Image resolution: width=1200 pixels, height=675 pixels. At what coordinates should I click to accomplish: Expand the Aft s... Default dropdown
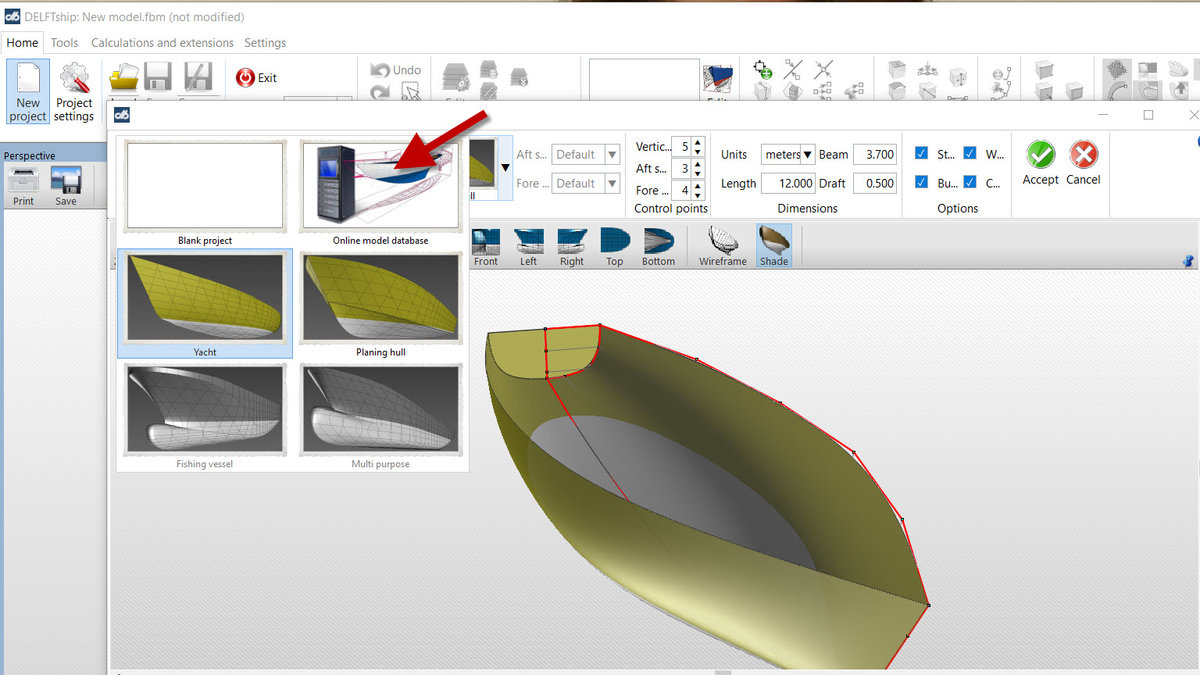pos(586,155)
